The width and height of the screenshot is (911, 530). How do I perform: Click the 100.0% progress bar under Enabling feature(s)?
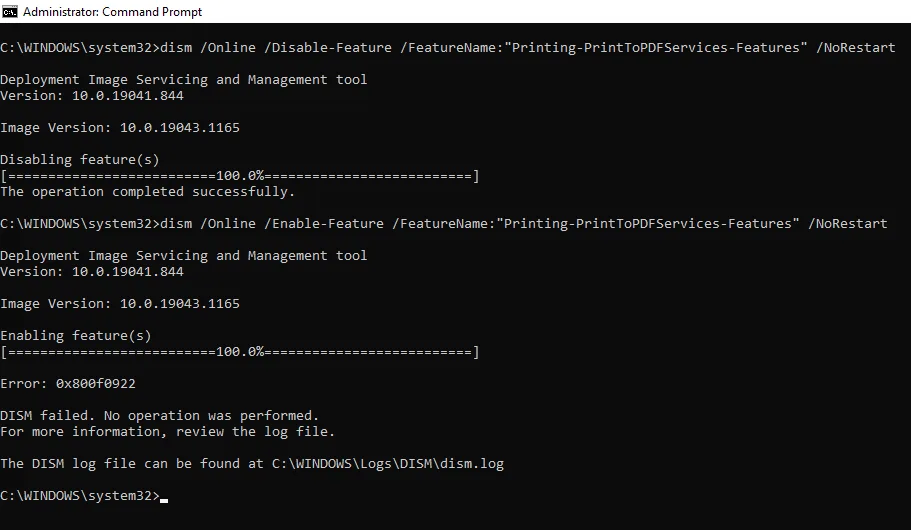[240, 352]
